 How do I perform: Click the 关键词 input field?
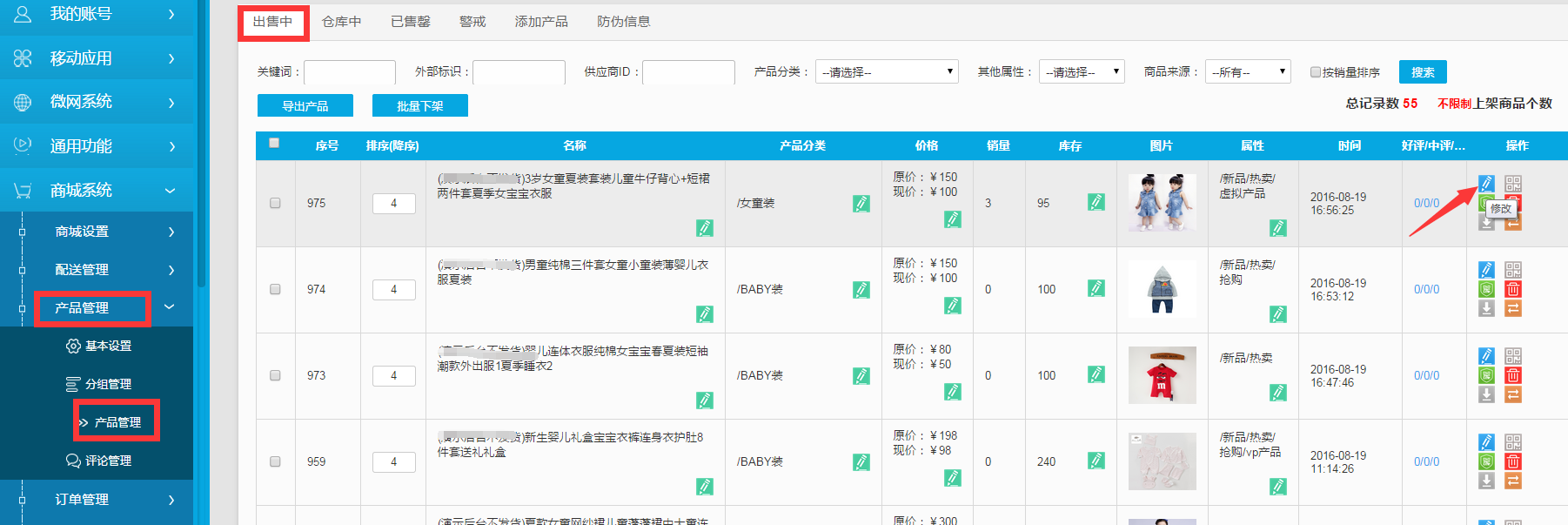[349, 72]
